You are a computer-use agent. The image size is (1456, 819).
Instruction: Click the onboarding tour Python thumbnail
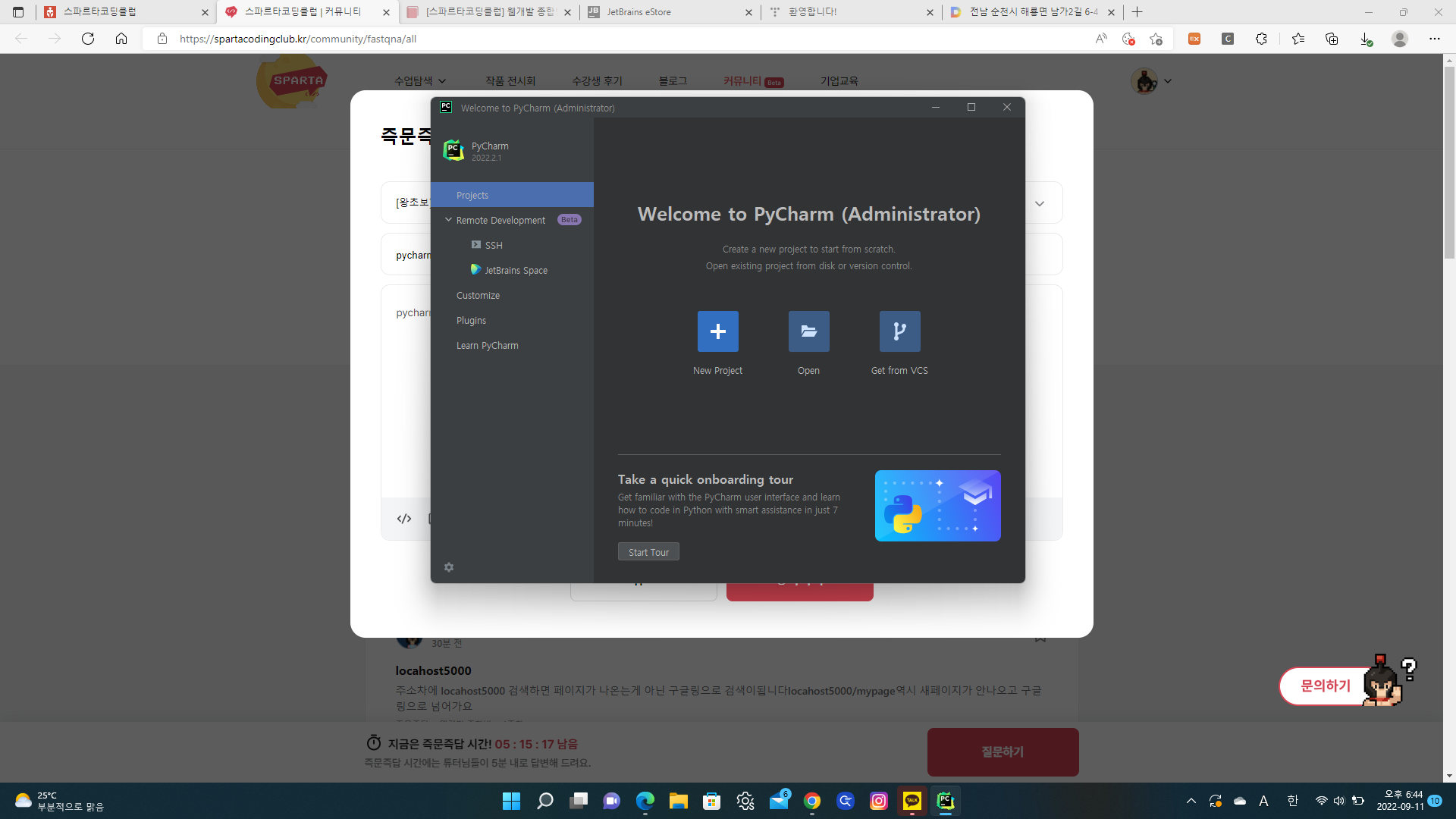pyautogui.click(x=937, y=506)
